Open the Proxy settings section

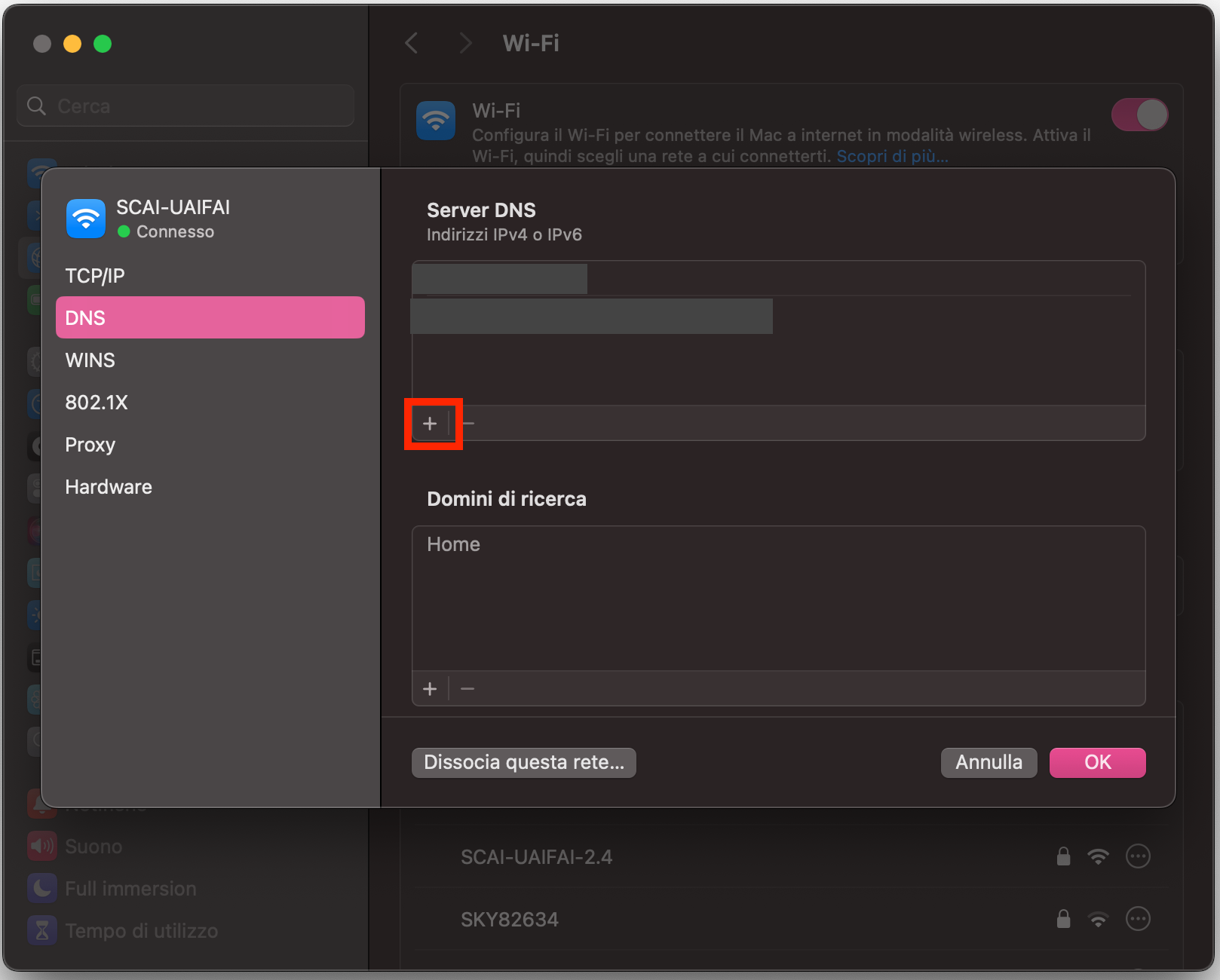pyautogui.click(x=90, y=445)
